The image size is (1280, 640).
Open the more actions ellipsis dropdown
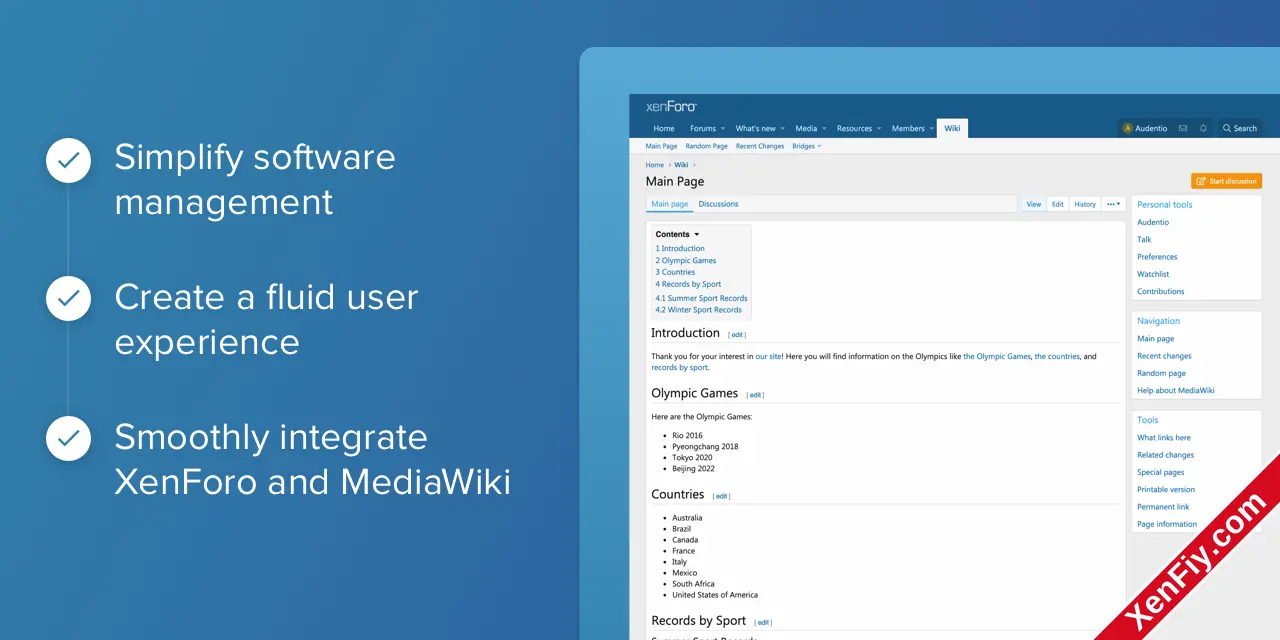pos(1114,204)
